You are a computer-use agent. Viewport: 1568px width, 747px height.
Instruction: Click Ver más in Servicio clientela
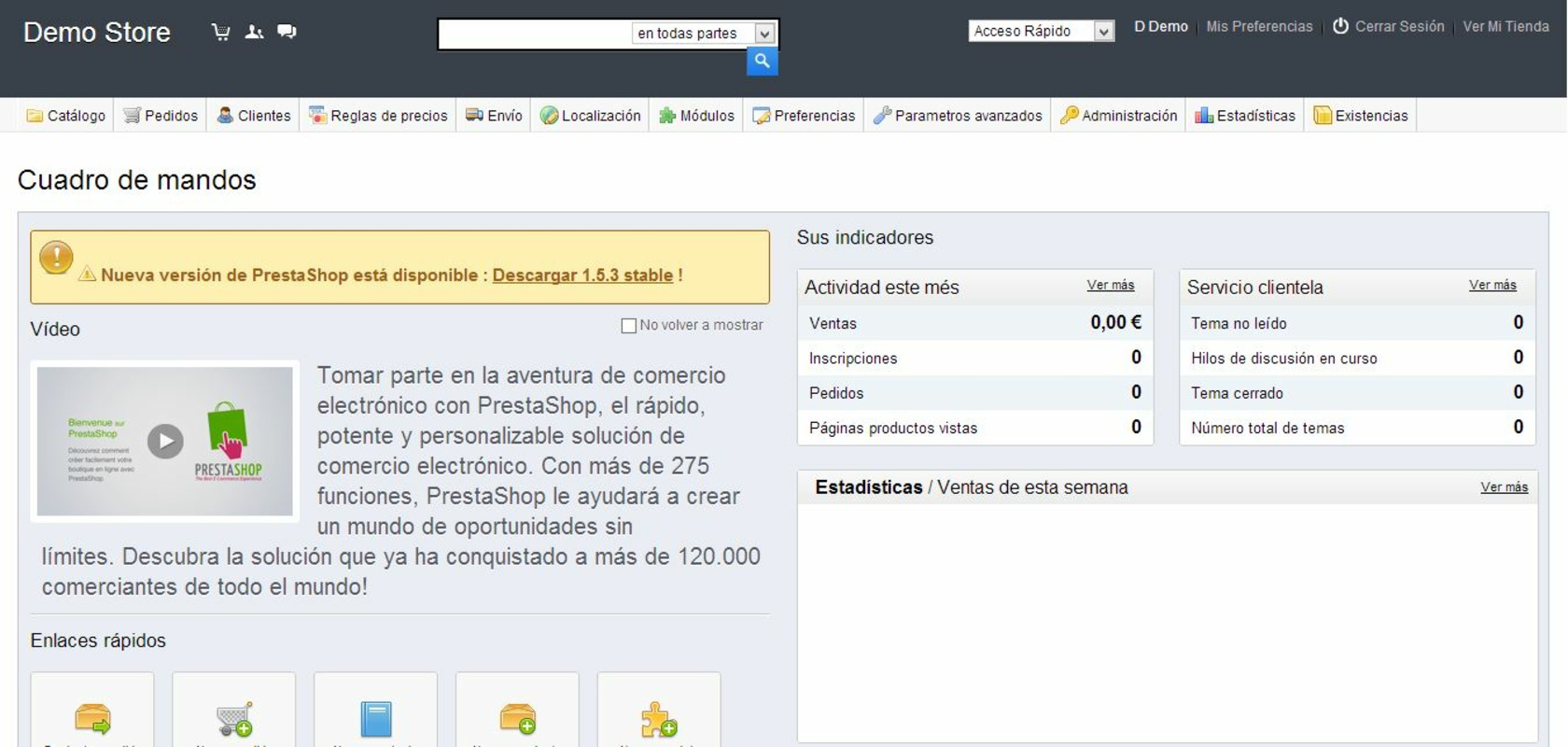pyautogui.click(x=1492, y=285)
